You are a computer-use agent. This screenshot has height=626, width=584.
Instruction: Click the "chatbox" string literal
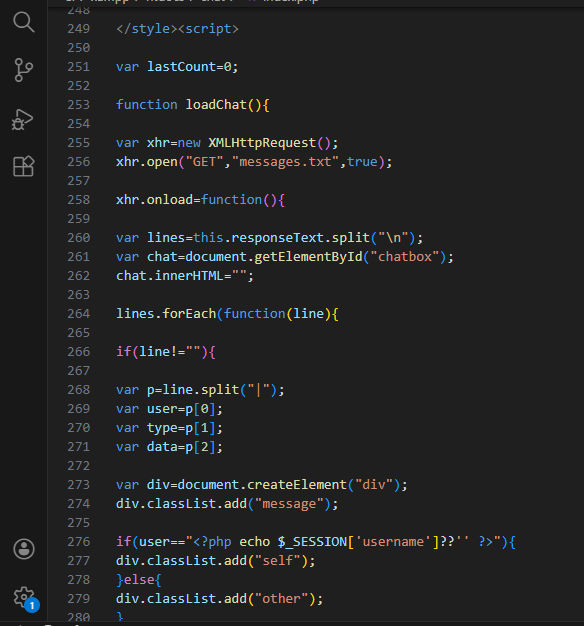pyautogui.click(x=405, y=257)
